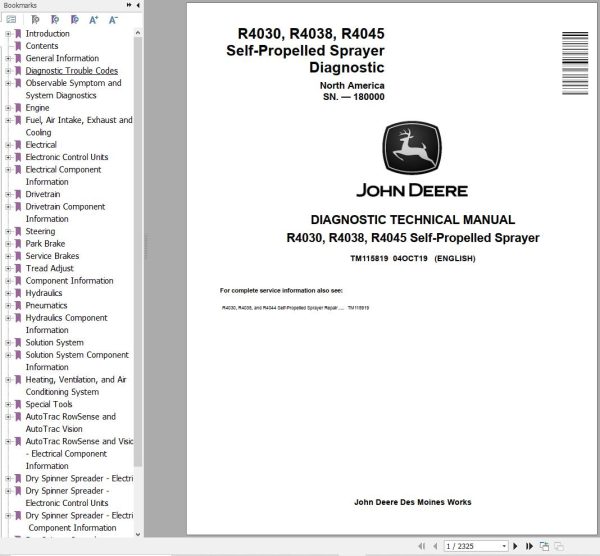
Task: Go to next page arrow
Action: point(515,546)
